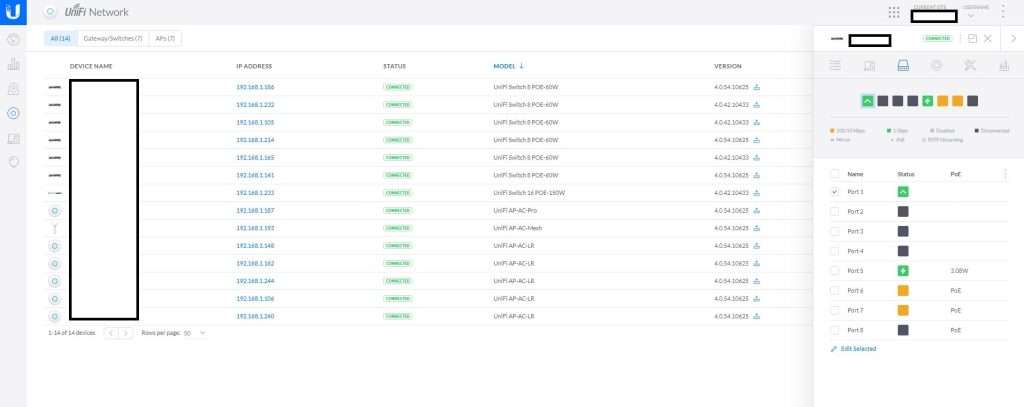Uncheck the Port 1 checkbox
This screenshot has height=407, width=1024.
click(x=835, y=192)
